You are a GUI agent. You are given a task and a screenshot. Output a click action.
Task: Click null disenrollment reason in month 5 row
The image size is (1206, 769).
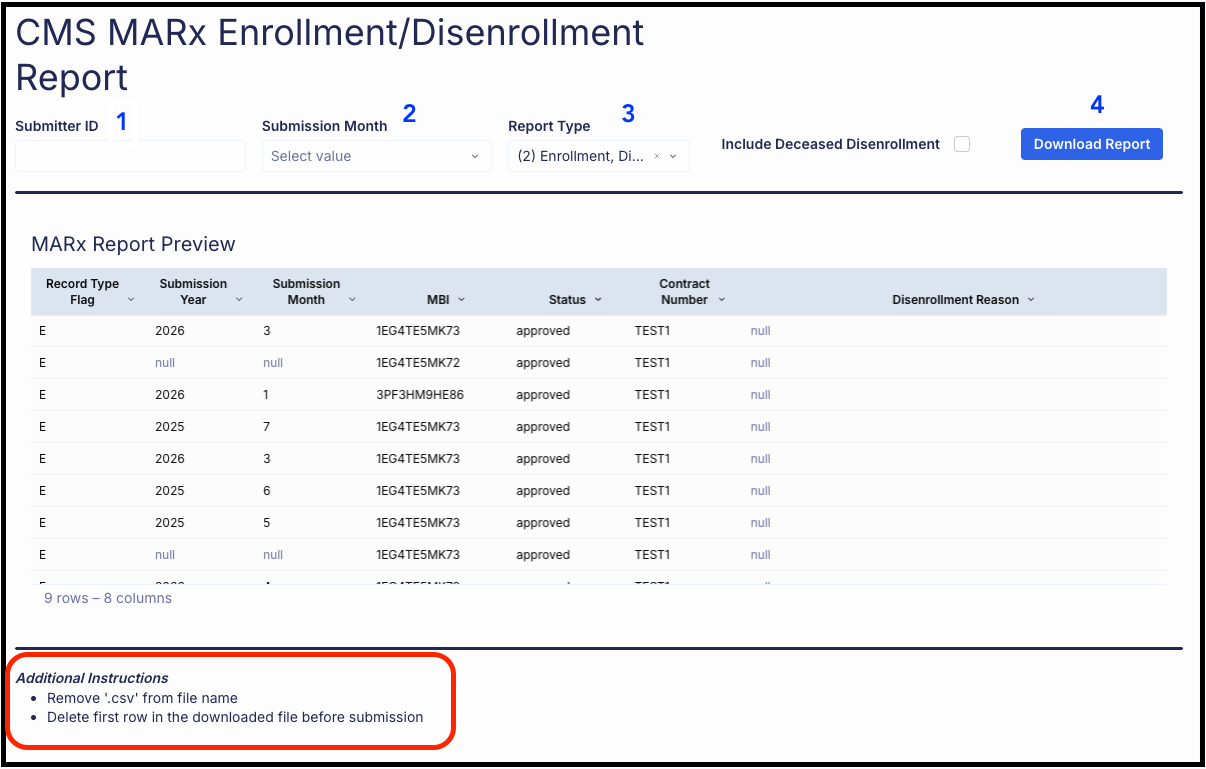[761, 523]
